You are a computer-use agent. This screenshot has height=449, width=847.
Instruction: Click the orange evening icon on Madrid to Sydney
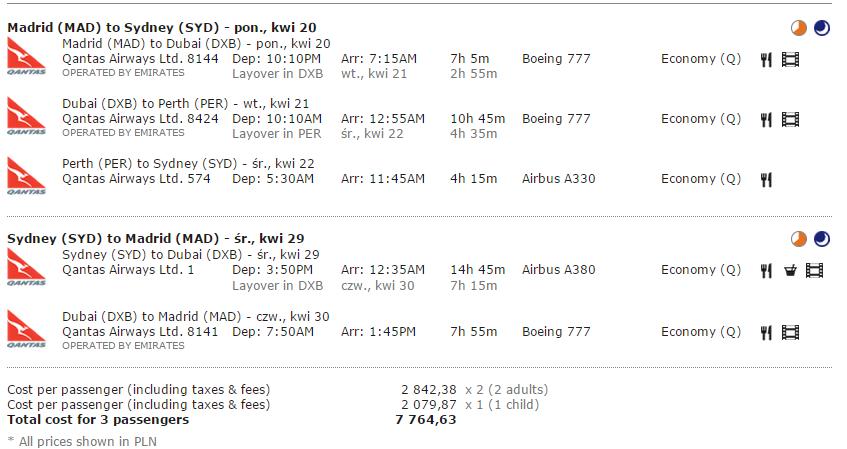click(798, 28)
